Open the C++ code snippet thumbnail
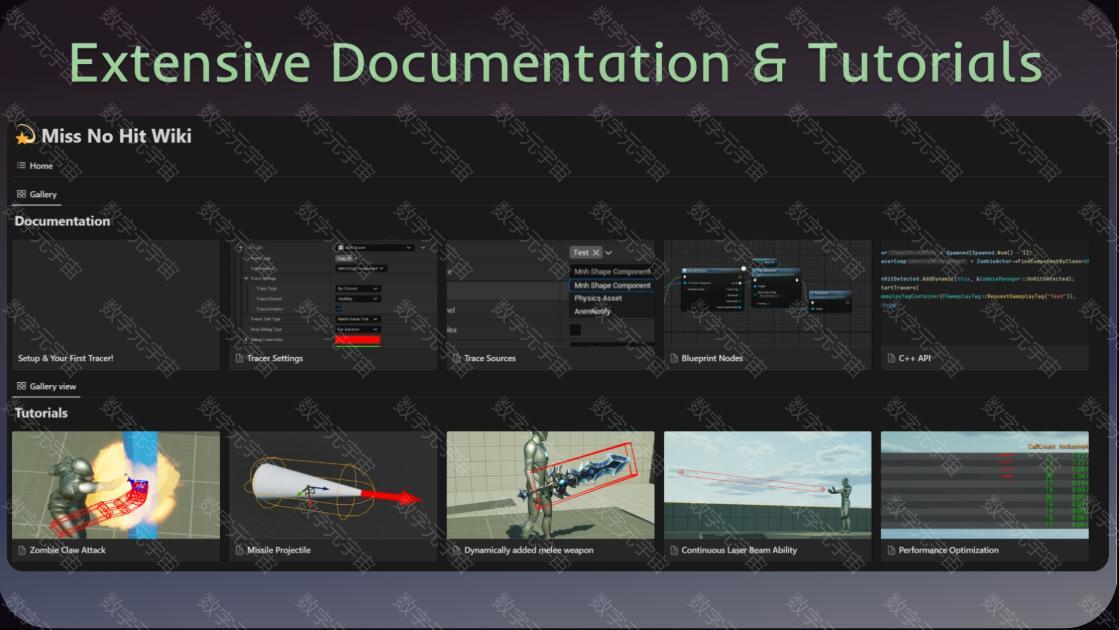 pos(985,293)
